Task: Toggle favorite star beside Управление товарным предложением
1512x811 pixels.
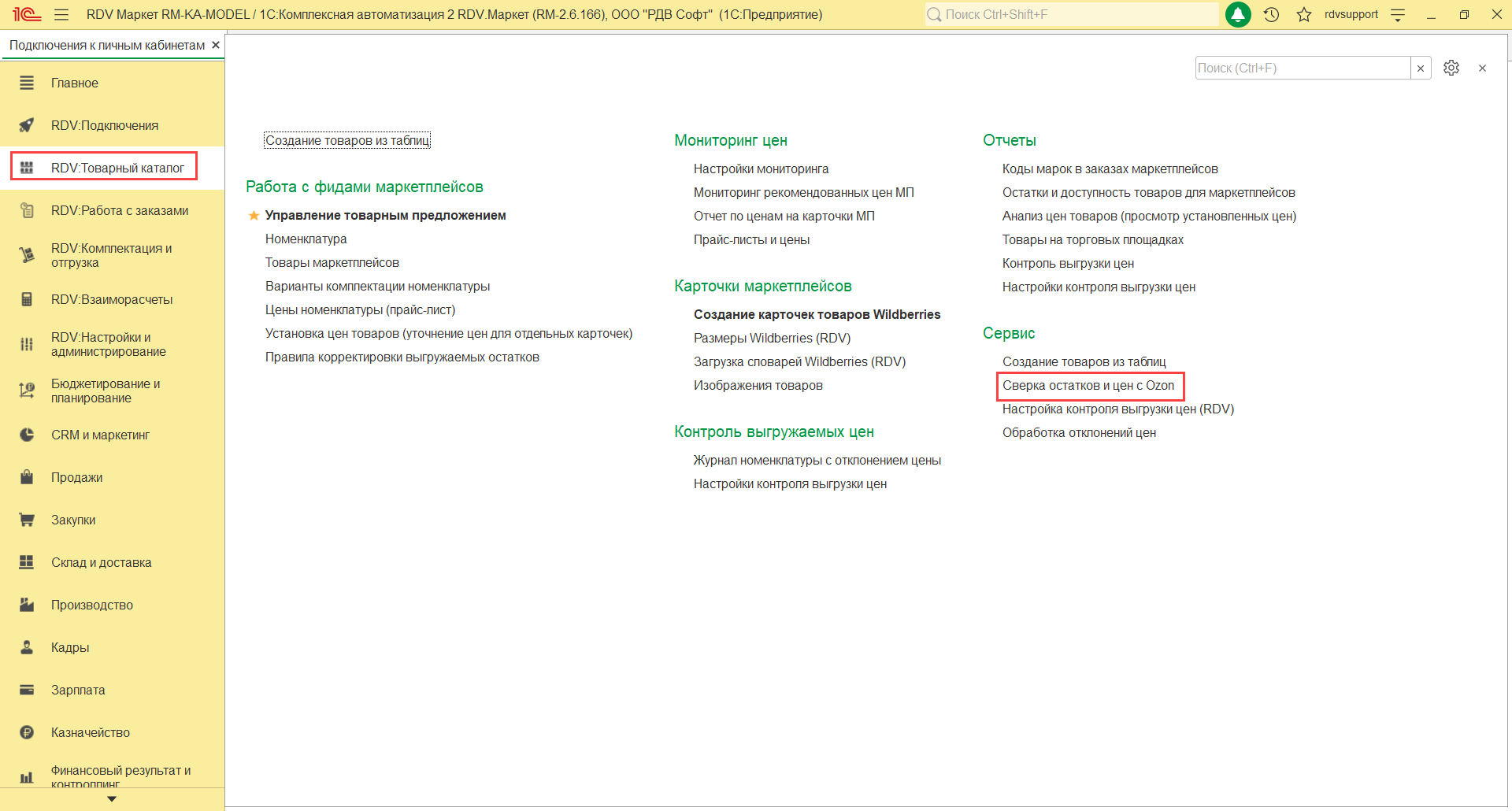Action: 254,216
